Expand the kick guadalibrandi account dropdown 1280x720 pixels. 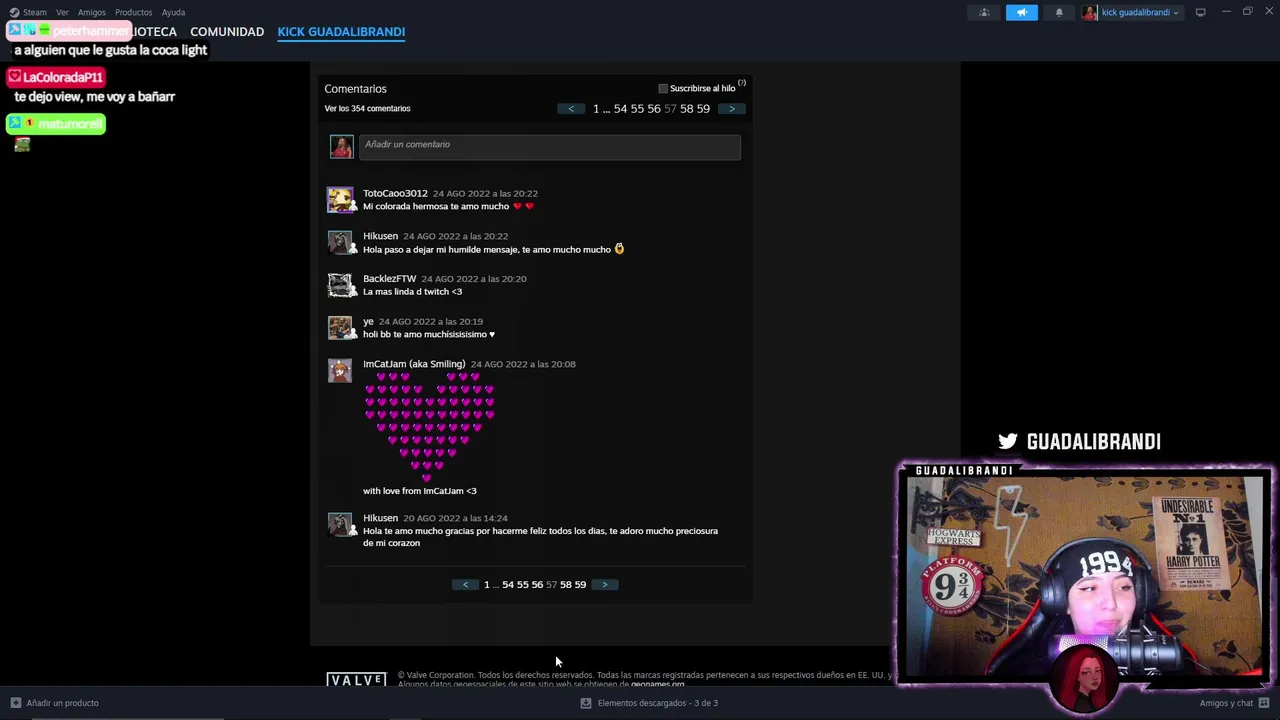tap(1140, 12)
